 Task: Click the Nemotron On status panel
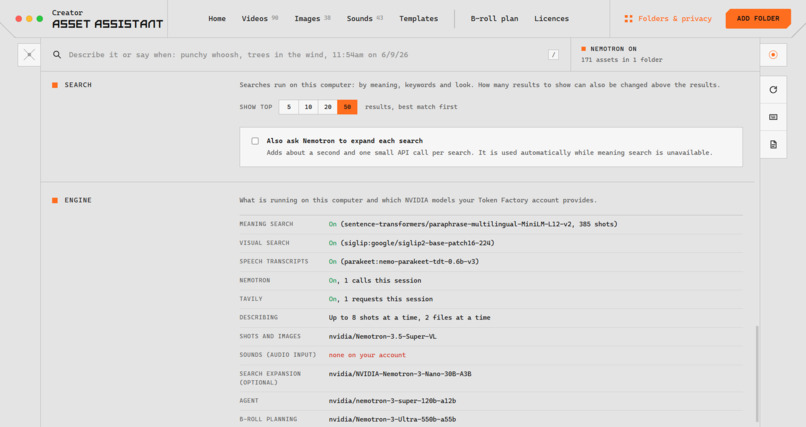[x=665, y=54]
